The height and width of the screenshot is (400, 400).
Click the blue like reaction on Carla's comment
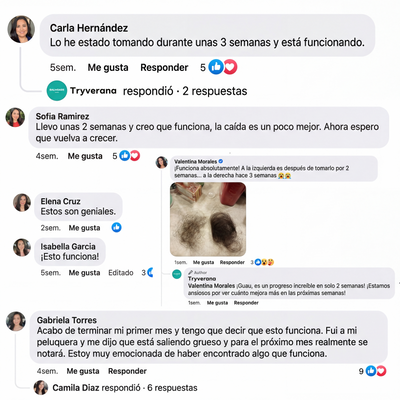[216, 67]
